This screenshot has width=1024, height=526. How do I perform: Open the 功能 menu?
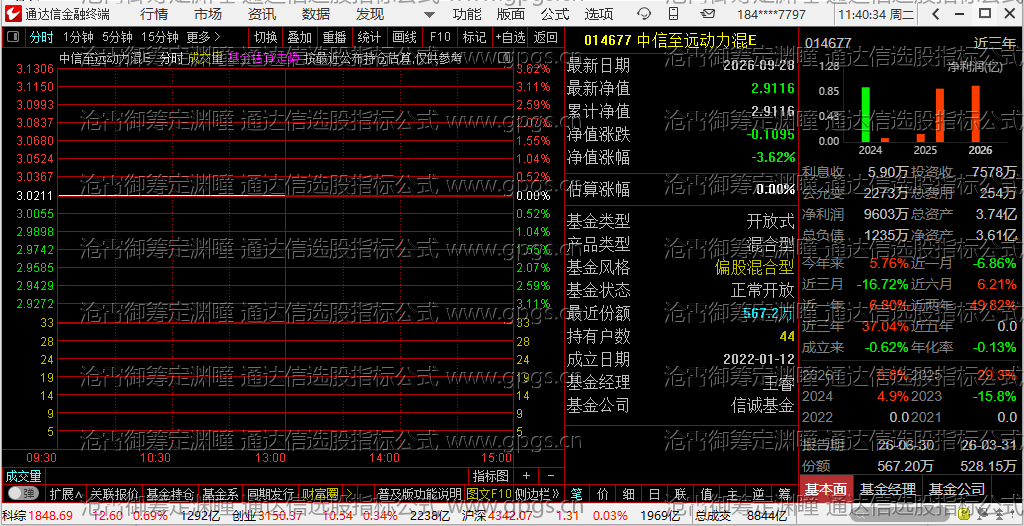(x=467, y=14)
